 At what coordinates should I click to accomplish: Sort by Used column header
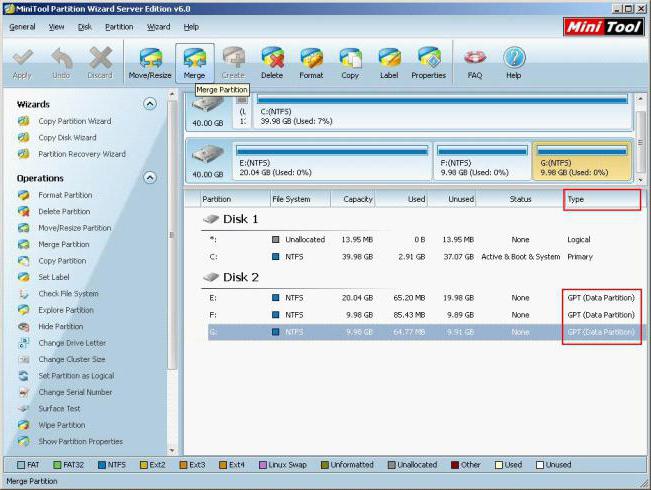coord(402,199)
